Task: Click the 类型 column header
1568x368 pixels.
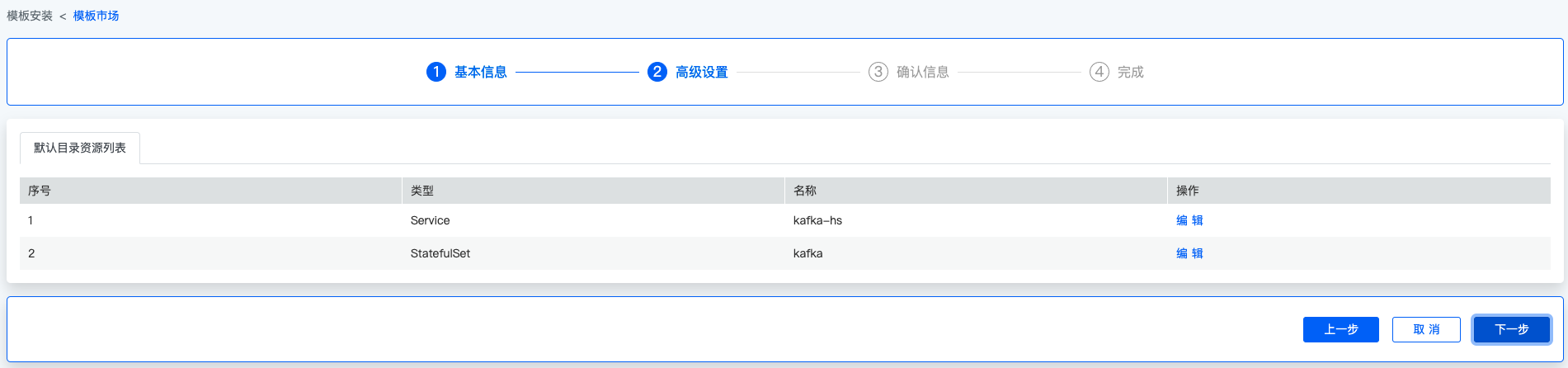Action: (422, 191)
